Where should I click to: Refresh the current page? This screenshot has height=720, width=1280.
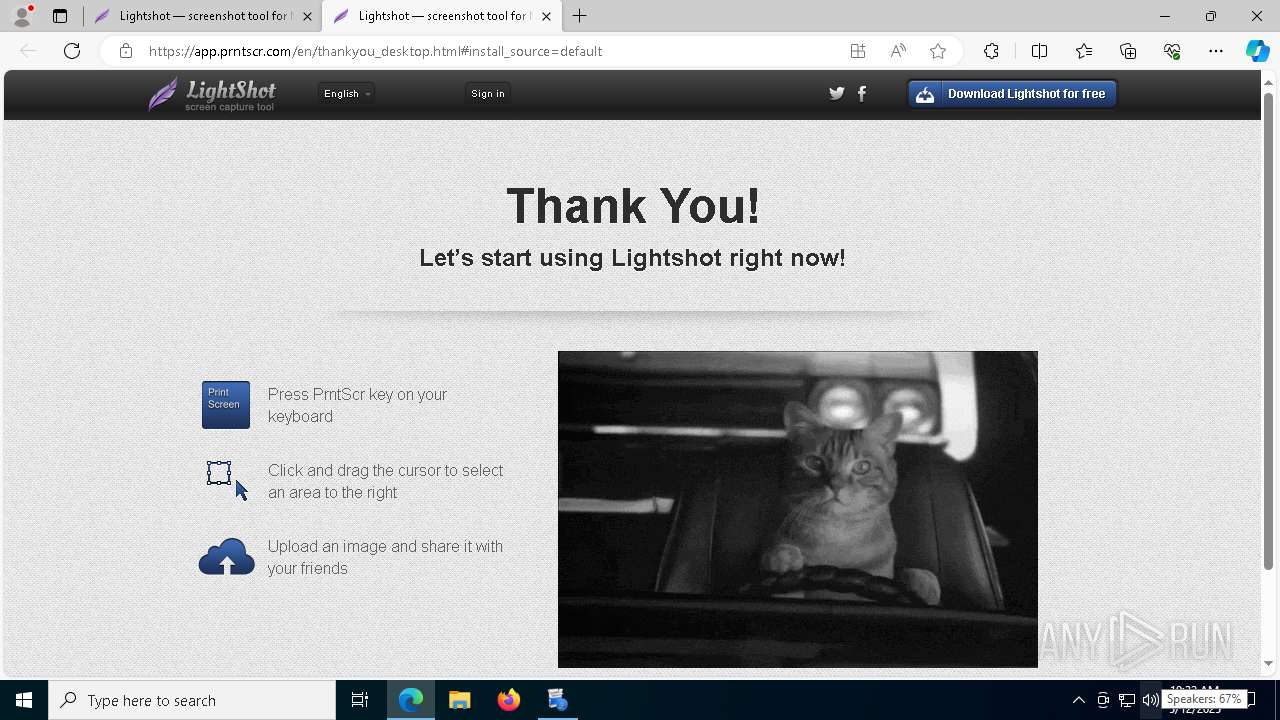tap(72, 51)
